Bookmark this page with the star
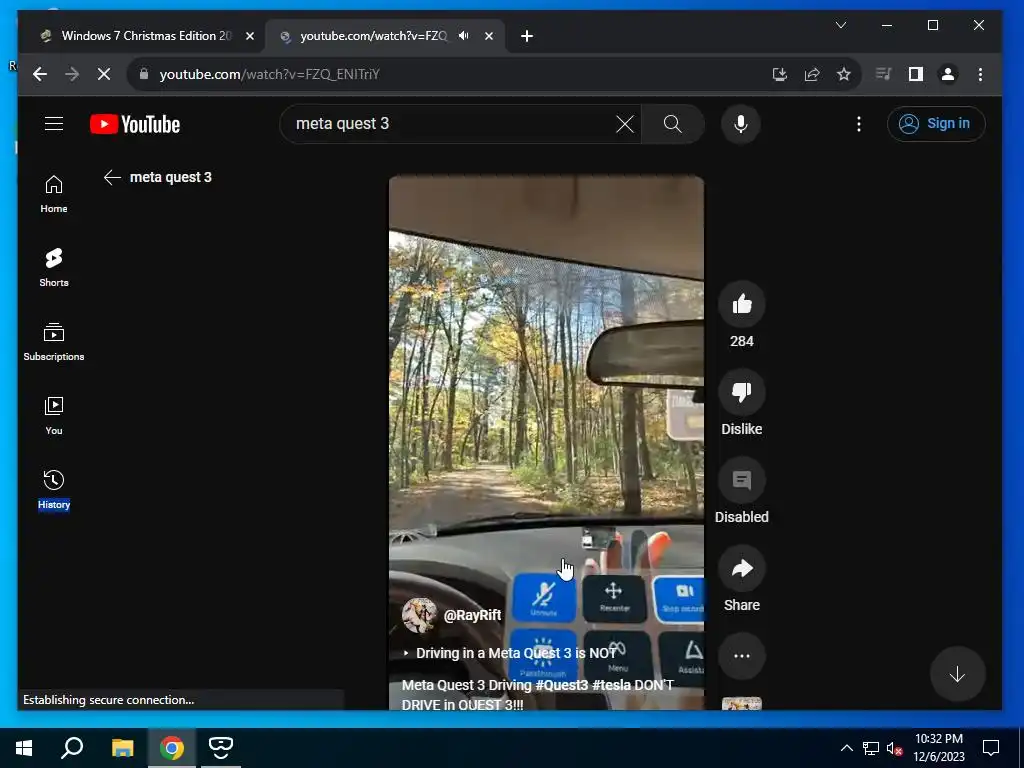This screenshot has width=1024, height=768. [x=844, y=74]
